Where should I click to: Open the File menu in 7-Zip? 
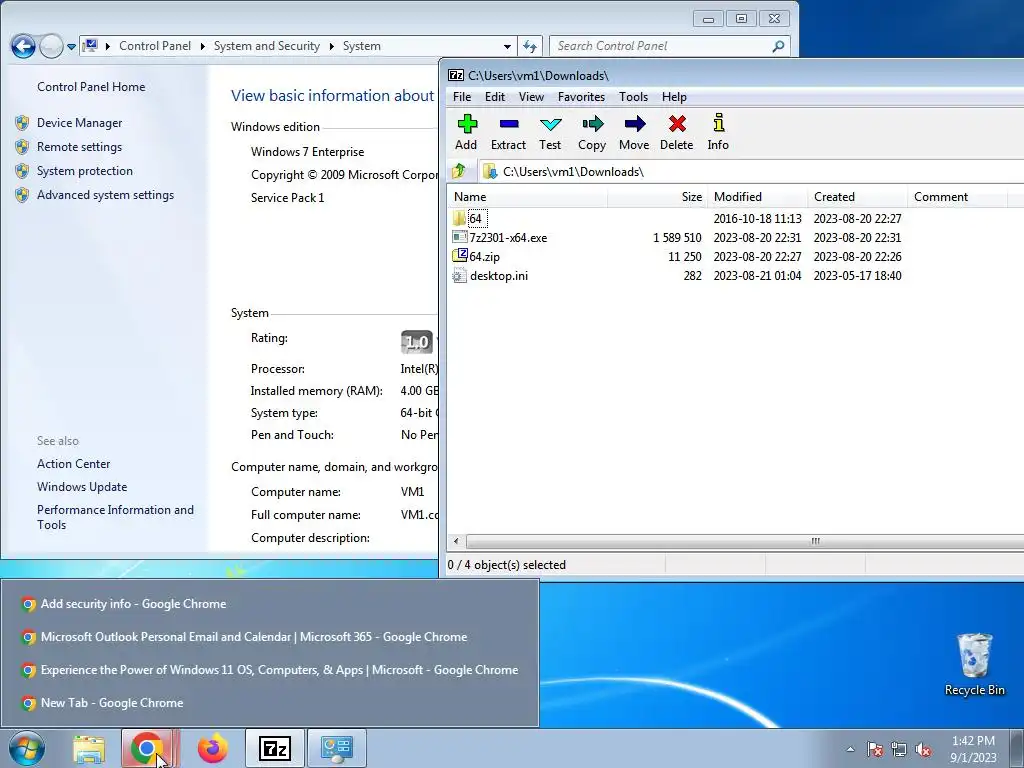coord(462,97)
